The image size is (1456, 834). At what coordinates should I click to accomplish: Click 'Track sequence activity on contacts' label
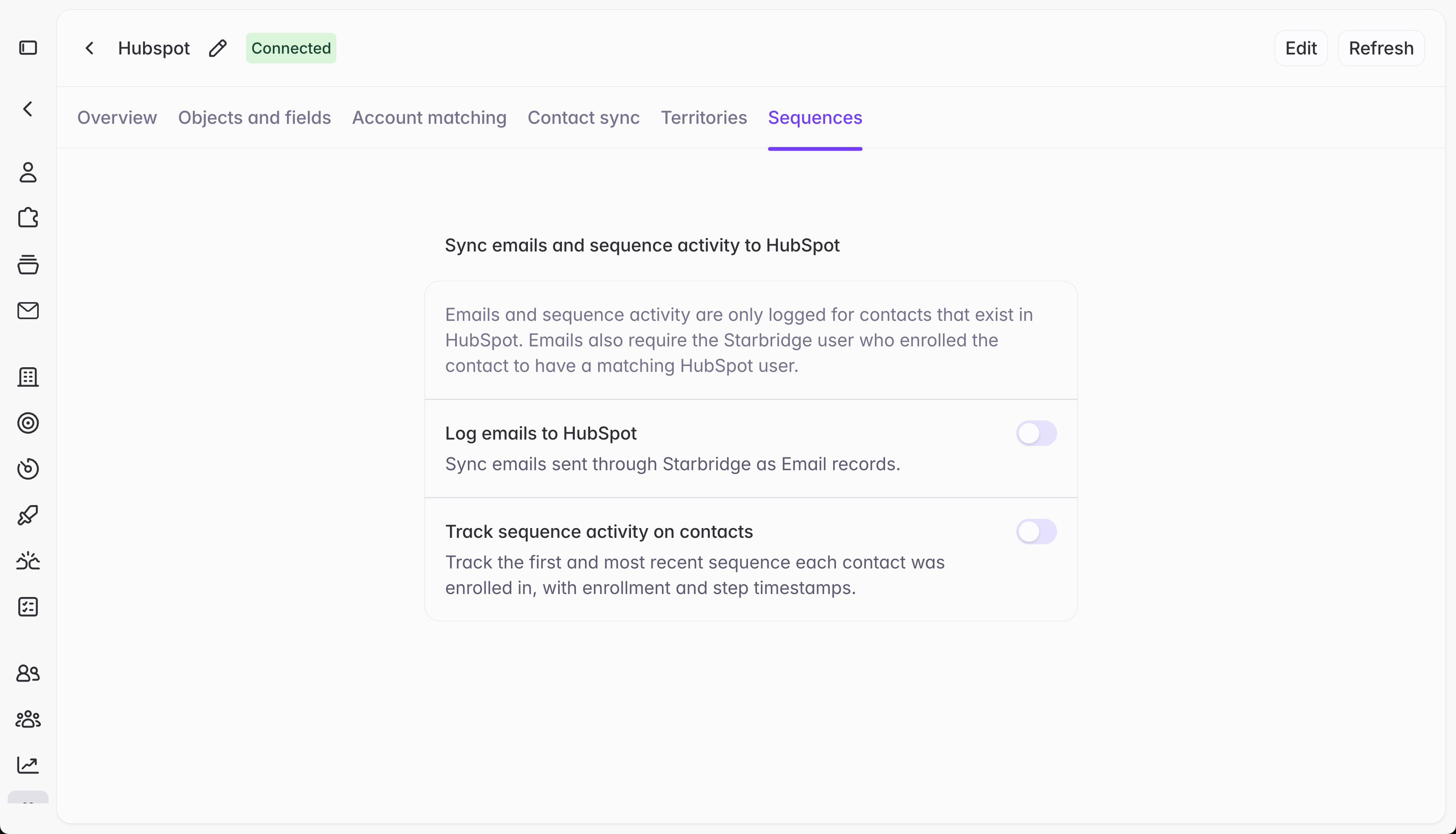[599, 532]
